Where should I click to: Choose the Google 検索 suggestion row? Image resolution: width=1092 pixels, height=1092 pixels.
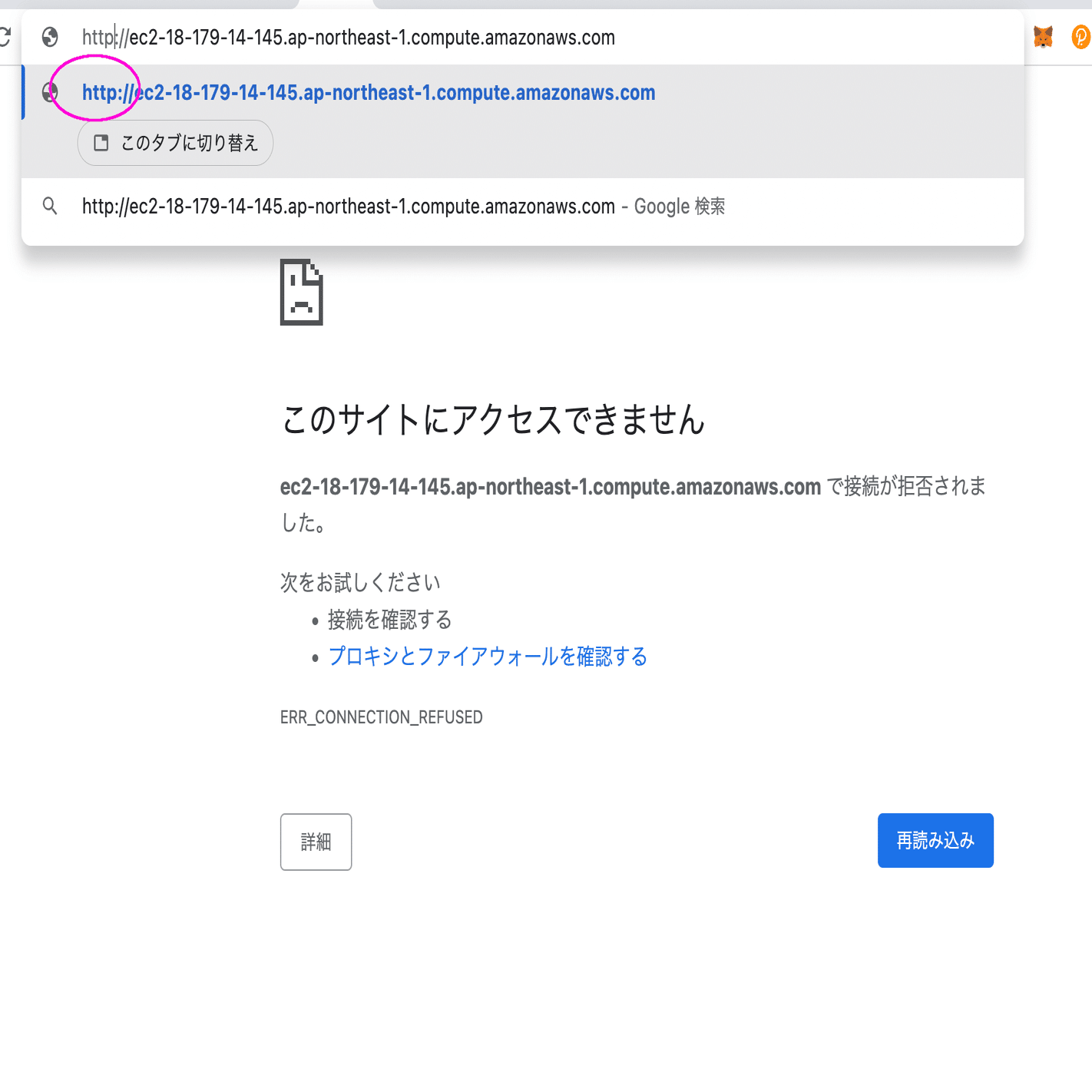[522, 207]
